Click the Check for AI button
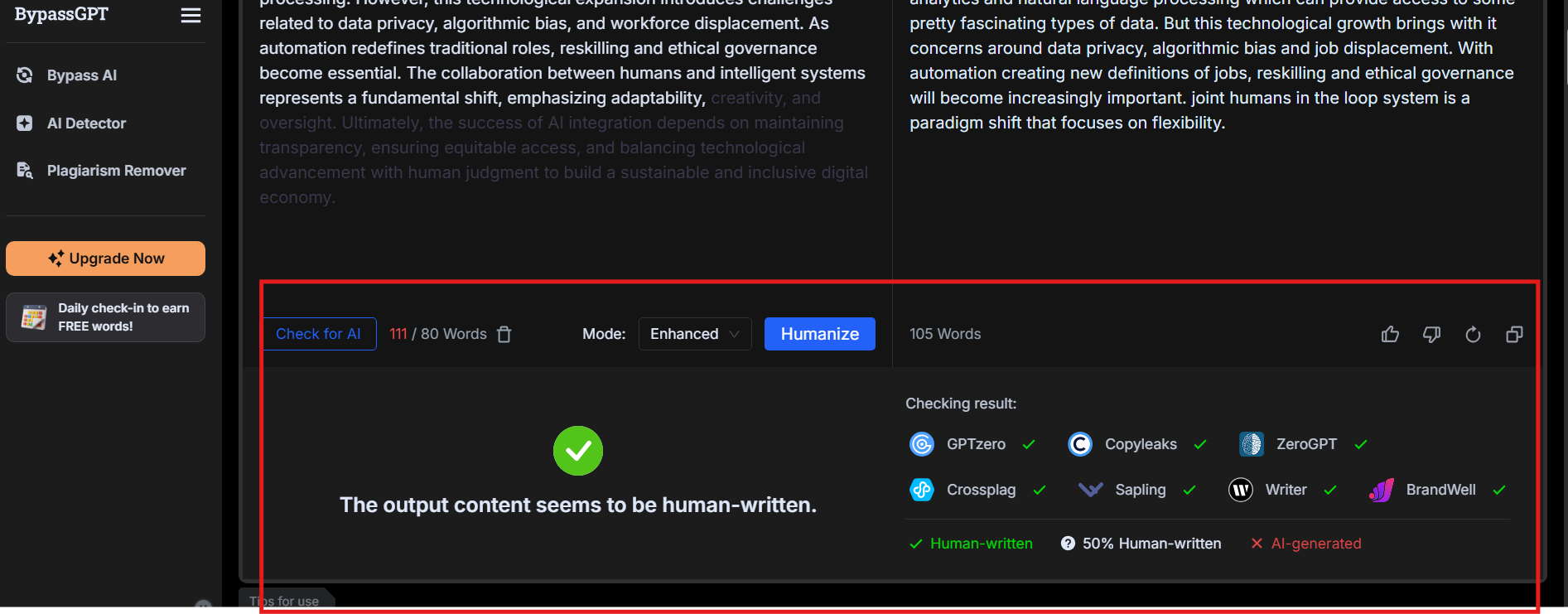1568x614 pixels. (x=319, y=334)
